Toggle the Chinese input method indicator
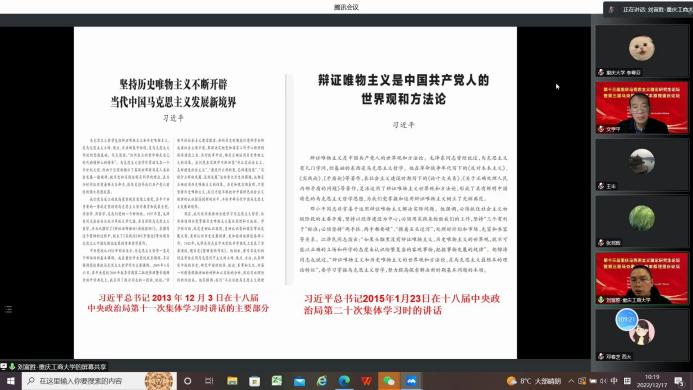 (614, 381)
